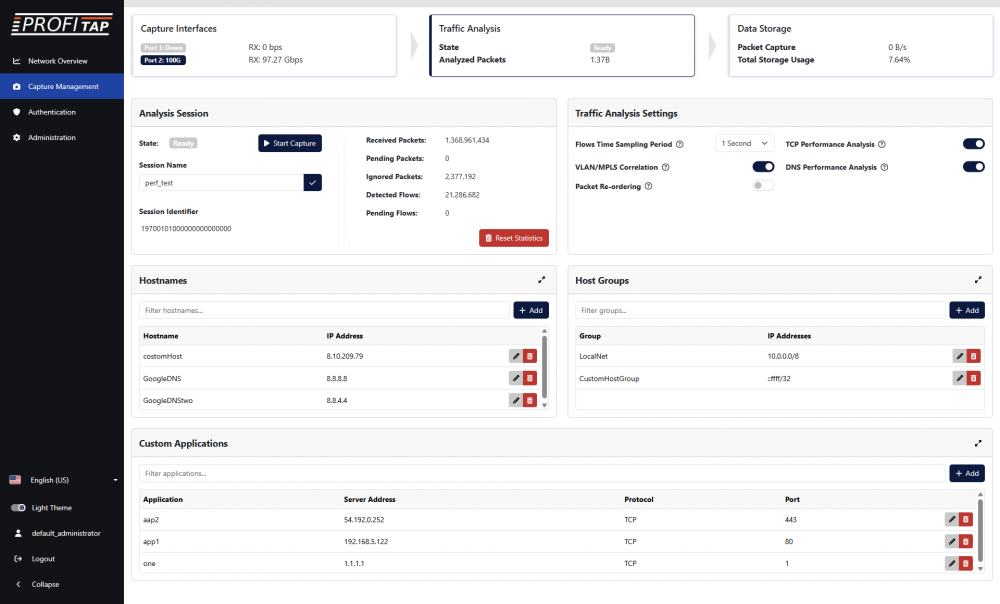This screenshot has height=604, width=1000.
Task: Delete the CustomHostGroup entry
Action: pos(974,378)
